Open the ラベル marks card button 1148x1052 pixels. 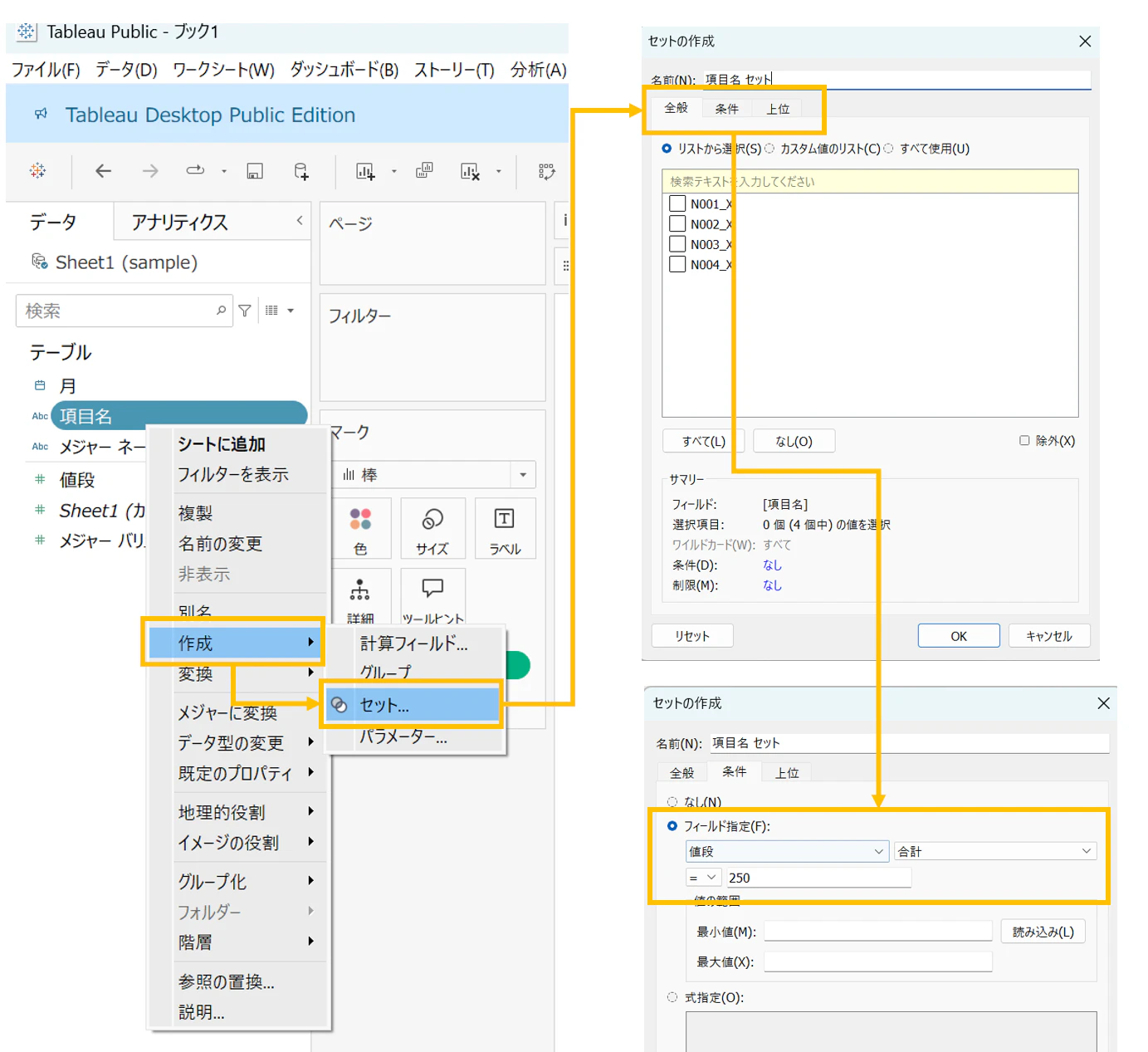[x=506, y=529]
